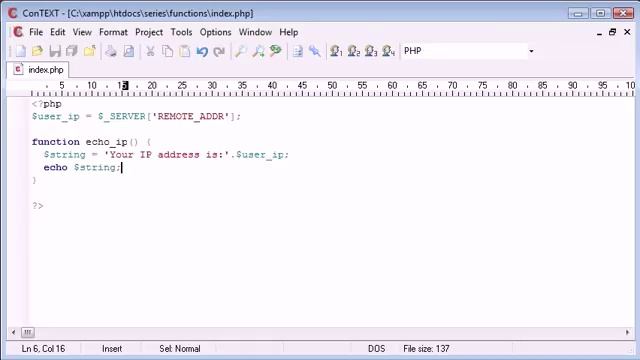Click the '?>' closing tag

(x=38, y=206)
